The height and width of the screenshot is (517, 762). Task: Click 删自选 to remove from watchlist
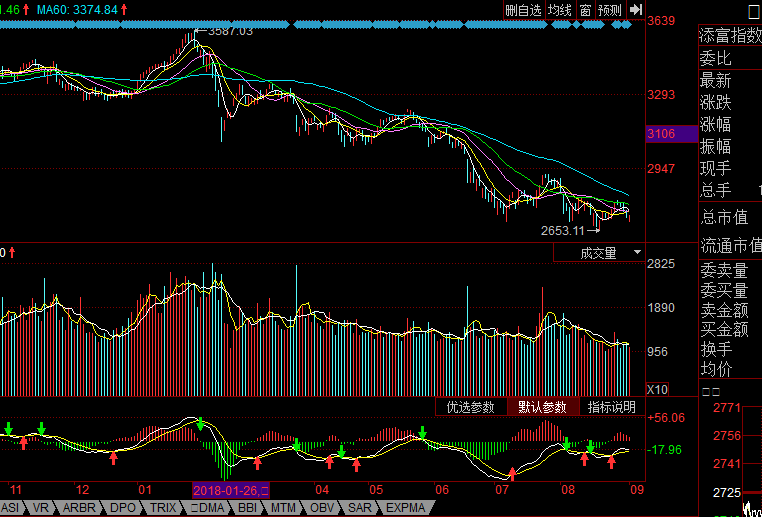tap(523, 10)
